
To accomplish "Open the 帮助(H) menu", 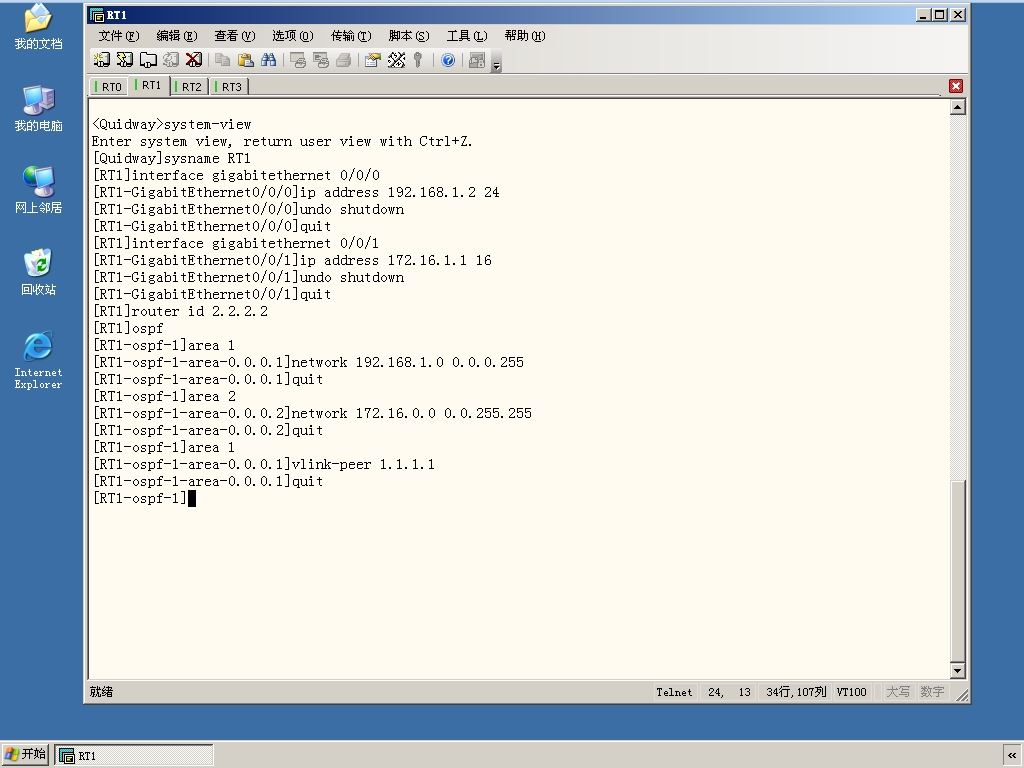I will click(525, 36).
